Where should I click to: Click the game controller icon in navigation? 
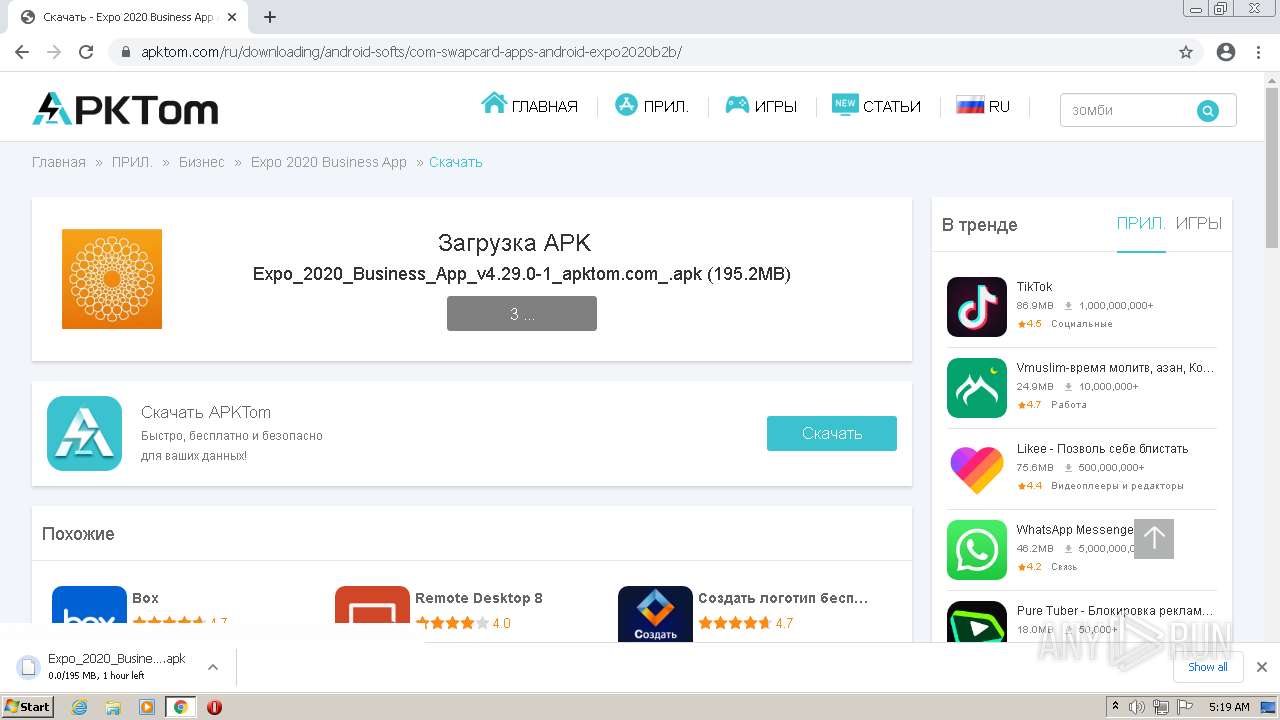(x=737, y=104)
